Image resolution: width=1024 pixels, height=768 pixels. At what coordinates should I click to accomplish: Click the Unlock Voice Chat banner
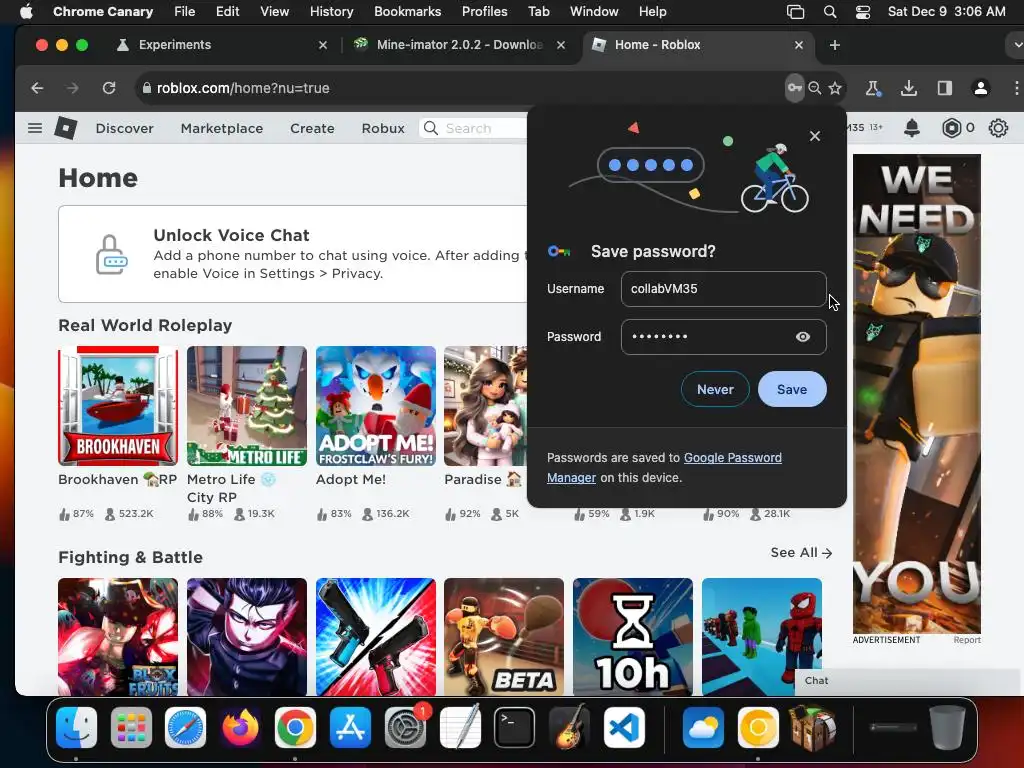coord(293,254)
